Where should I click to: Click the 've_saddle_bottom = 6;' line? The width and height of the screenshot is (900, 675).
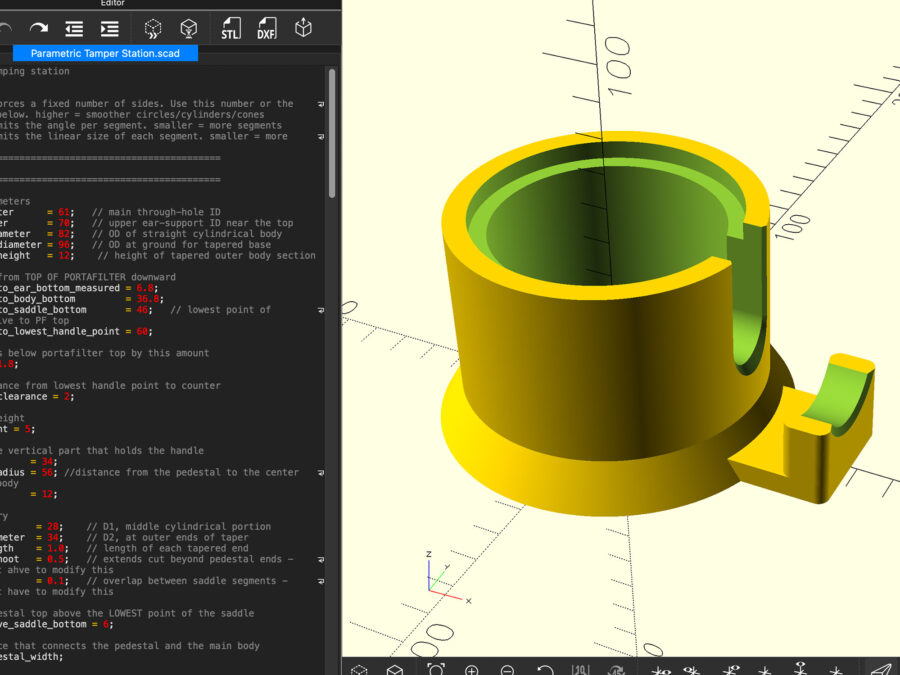pyautogui.click(x=56, y=624)
